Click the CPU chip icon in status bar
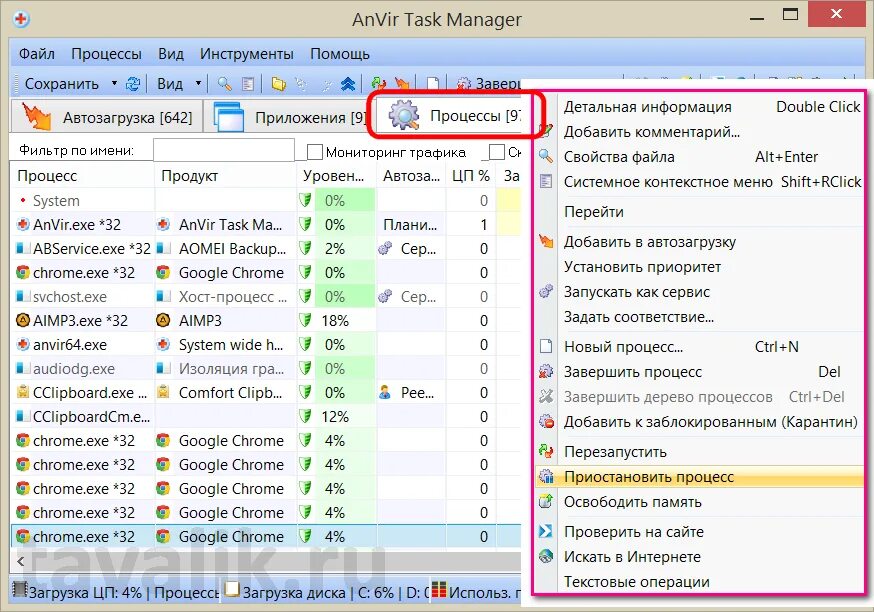Viewport: 874px width, 612px height. [20, 590]
